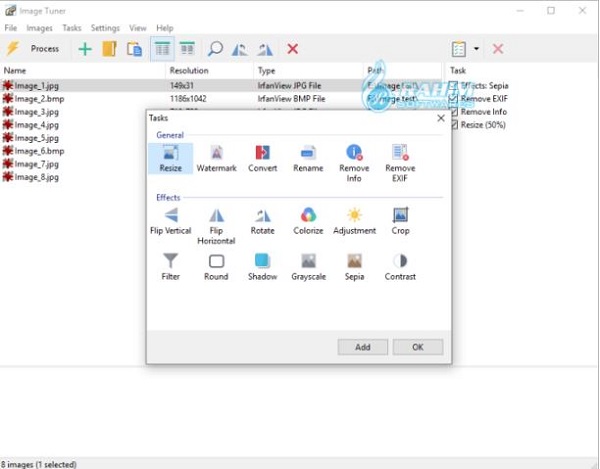Switch to thumbnails view icon

pos(187,49)
